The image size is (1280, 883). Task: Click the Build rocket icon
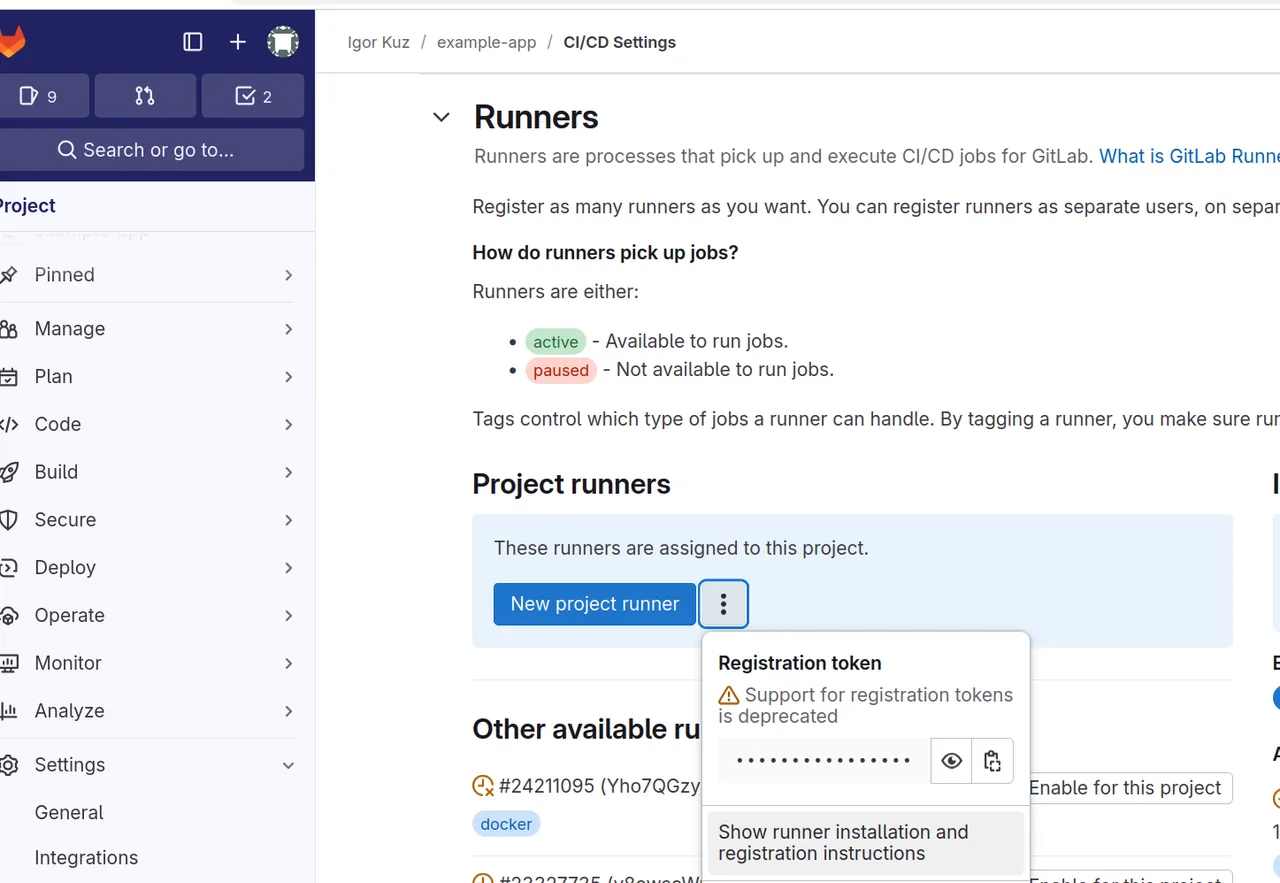click(9, 472)
